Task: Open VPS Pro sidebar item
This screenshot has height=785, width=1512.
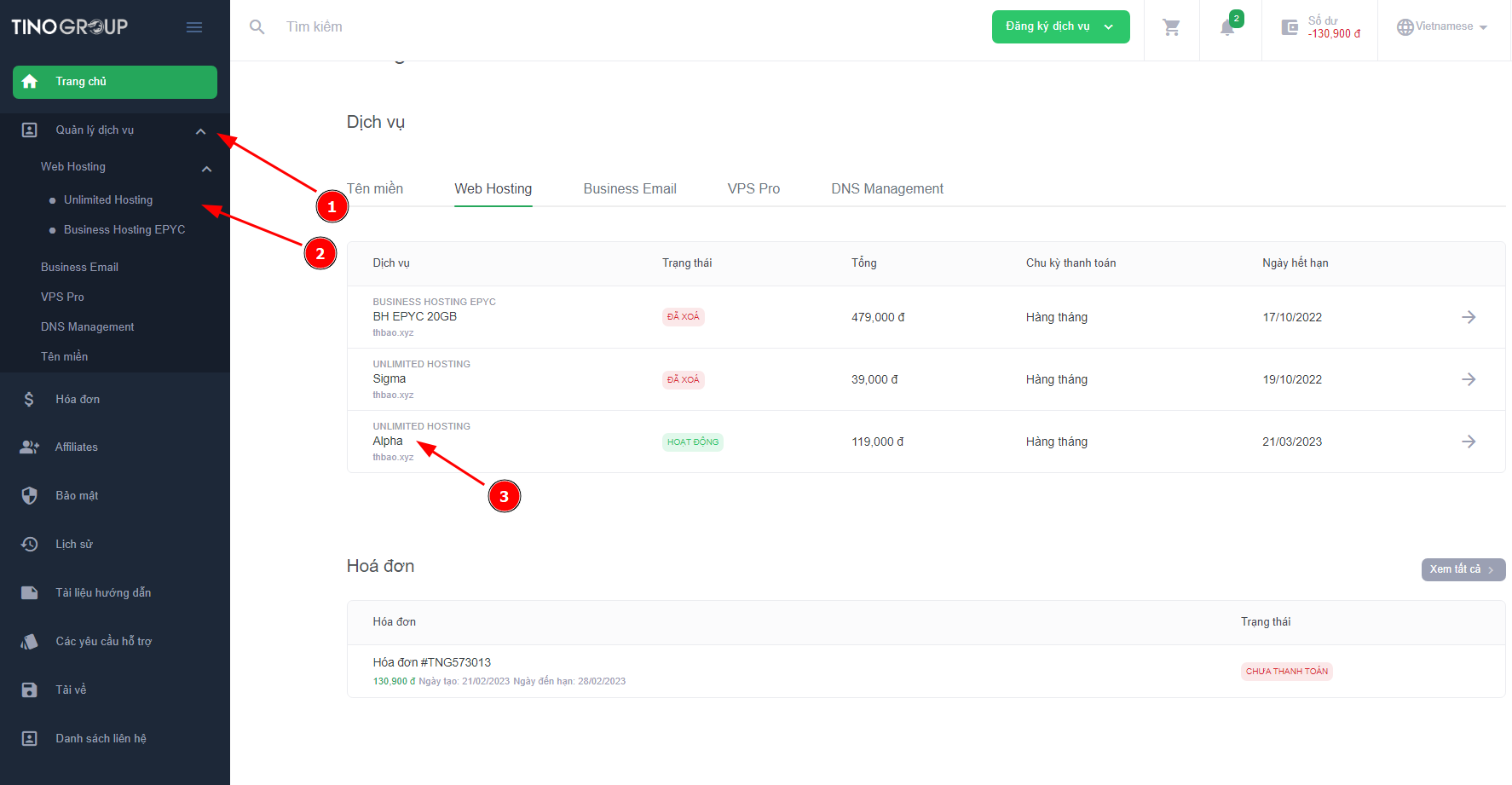Action: [x=62, y=297]
